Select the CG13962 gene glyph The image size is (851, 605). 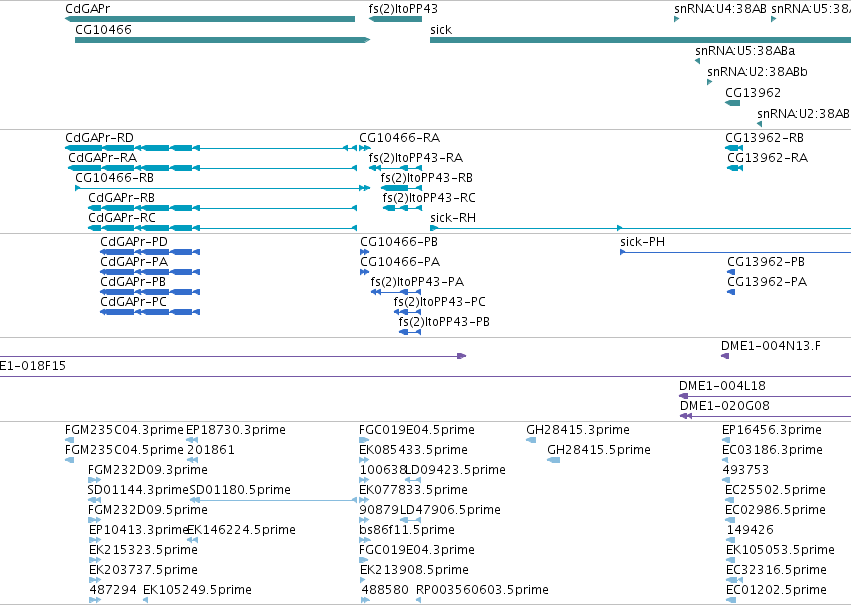(x=733, y=103)
